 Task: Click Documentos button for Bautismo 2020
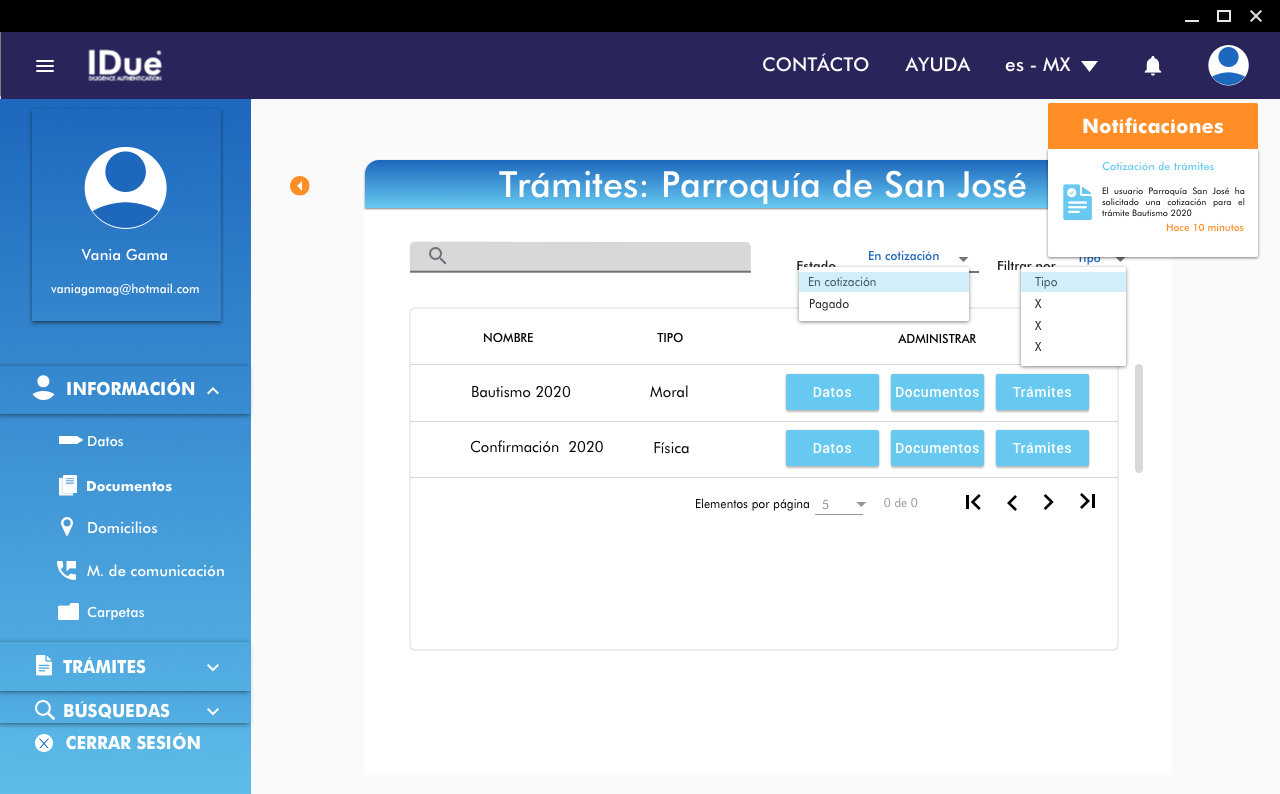tap(937, 392)
